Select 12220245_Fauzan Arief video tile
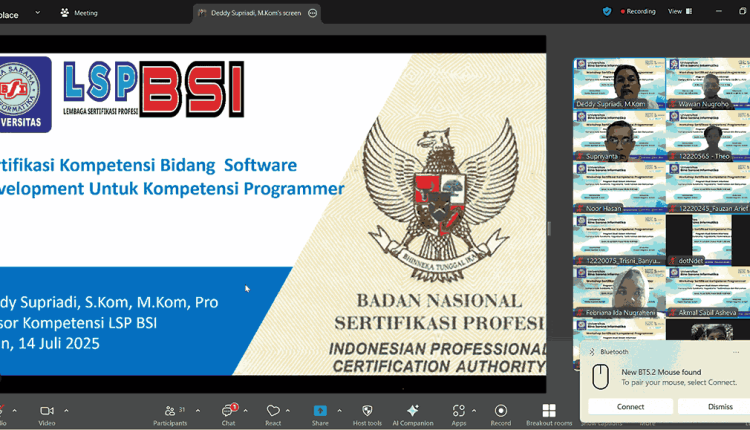The width and height of the screenshot is (750, 430). pyautogui.click(x=708, y=188)
